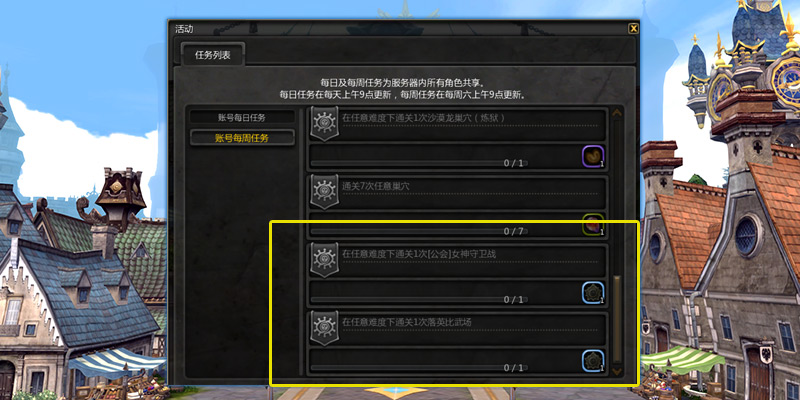Click the scroll down arrow of quest list
The width and height of the screenshot is (800, 400).
click(x=617, y=371)
